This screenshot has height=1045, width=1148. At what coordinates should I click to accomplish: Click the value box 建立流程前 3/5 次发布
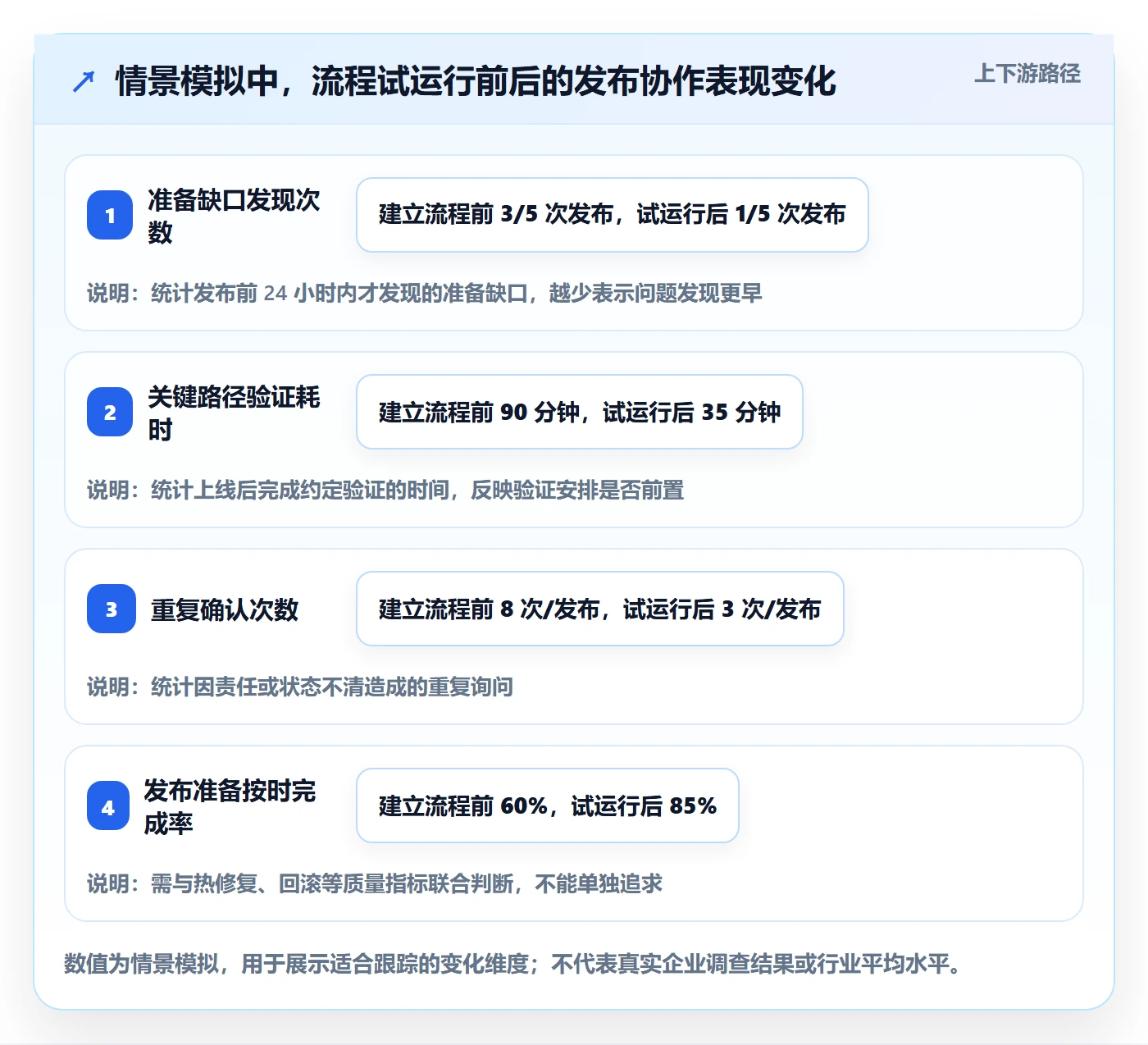(613, 215)
